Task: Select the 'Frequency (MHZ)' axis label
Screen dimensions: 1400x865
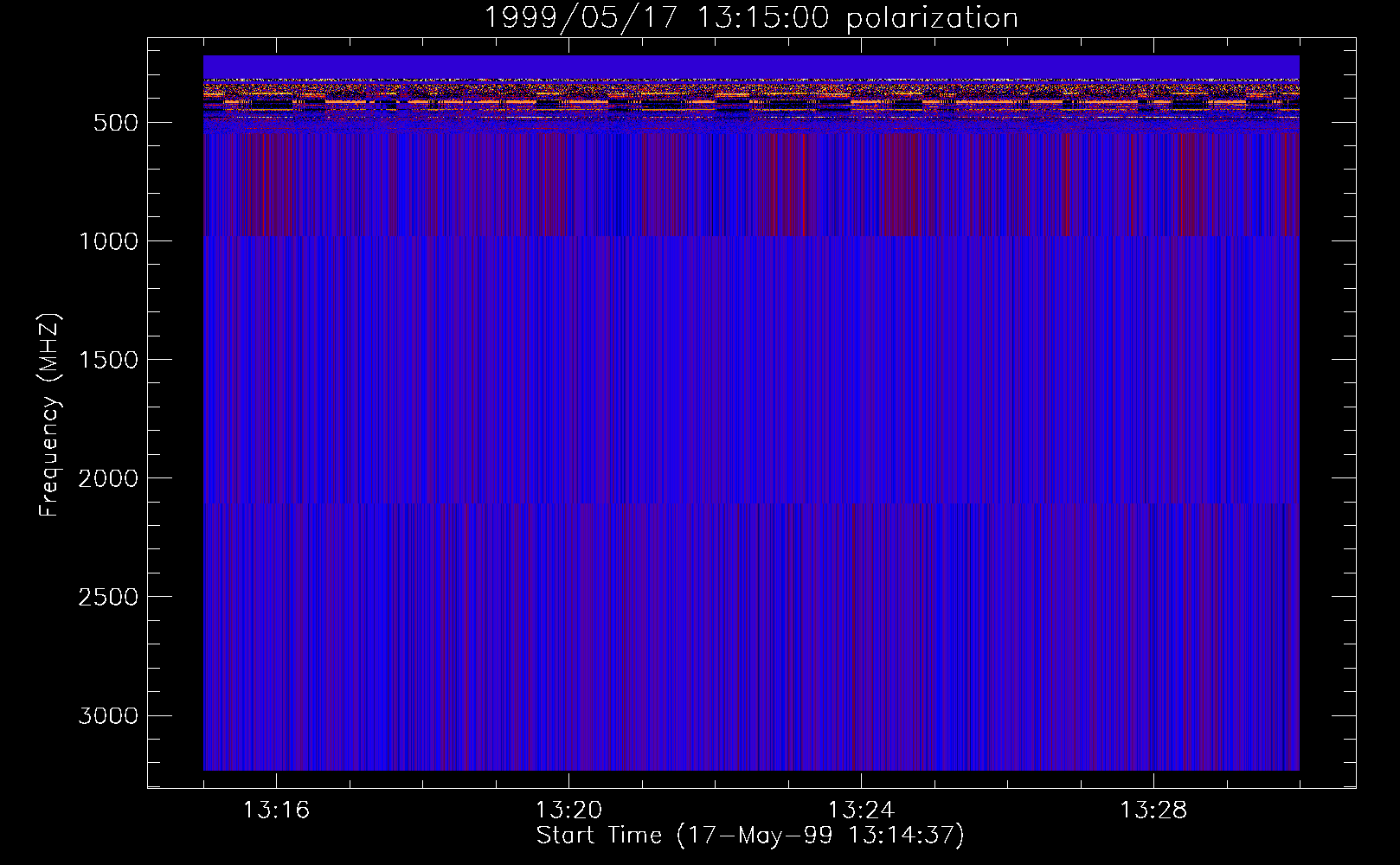Action: coord(49,415)
